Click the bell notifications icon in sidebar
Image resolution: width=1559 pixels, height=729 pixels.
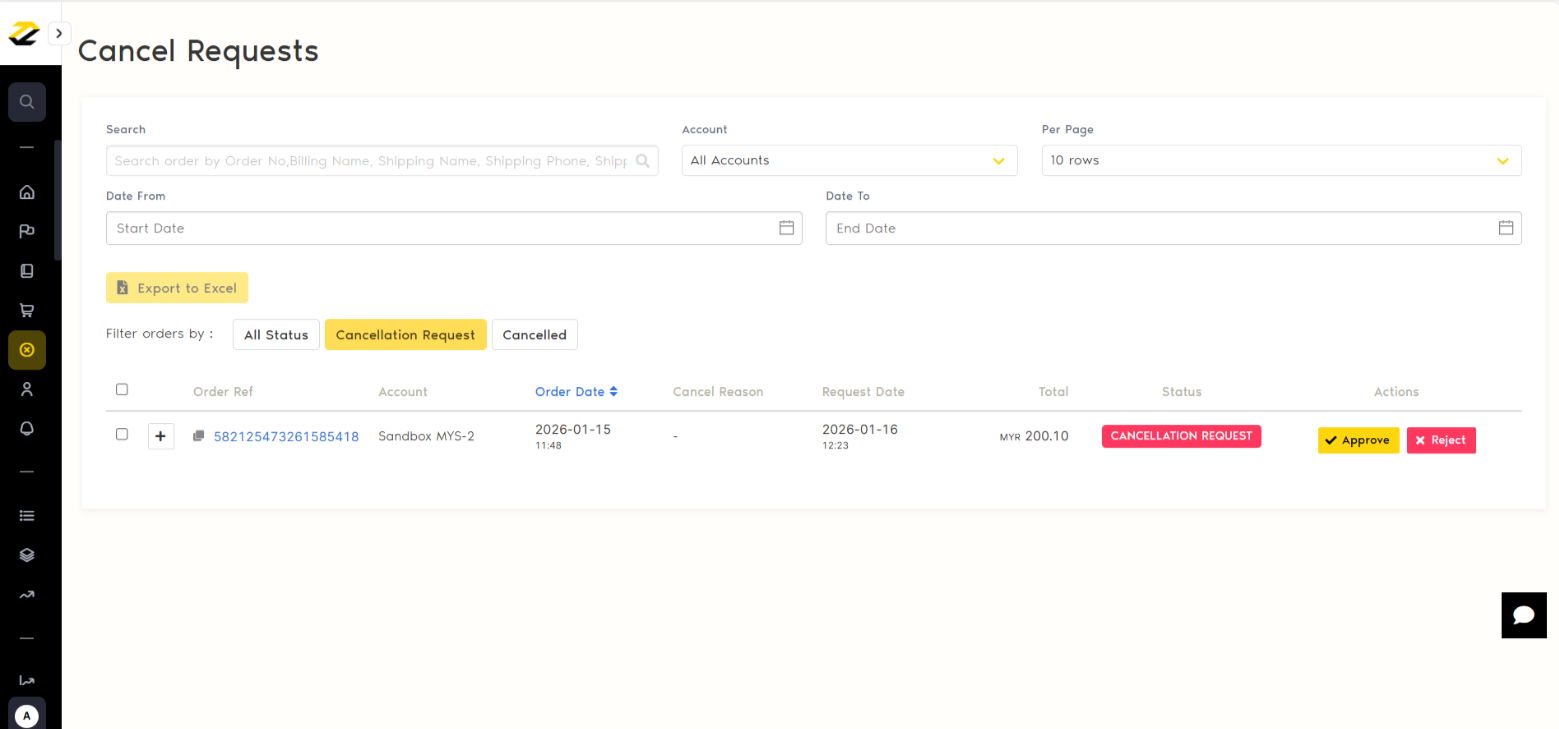[x=27, y=428]
